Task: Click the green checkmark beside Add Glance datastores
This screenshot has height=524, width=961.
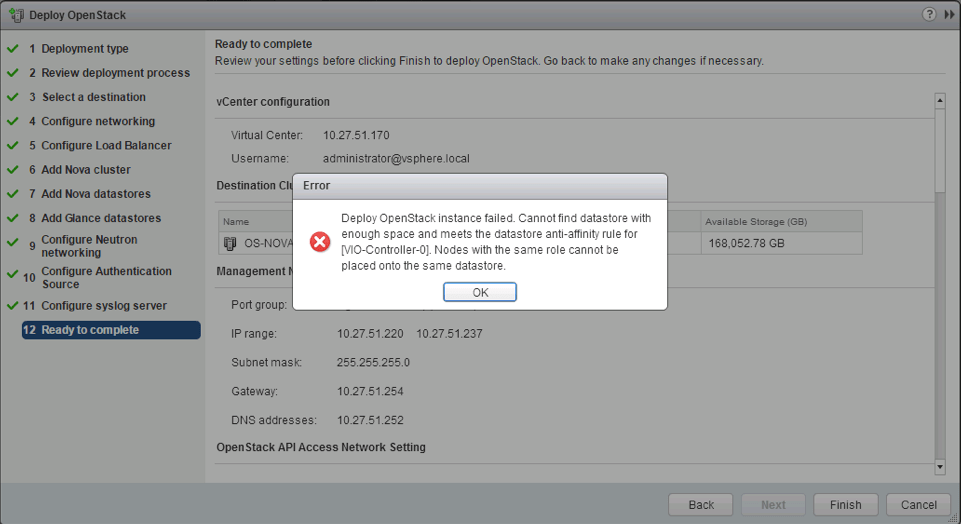Action: [12, 218]
